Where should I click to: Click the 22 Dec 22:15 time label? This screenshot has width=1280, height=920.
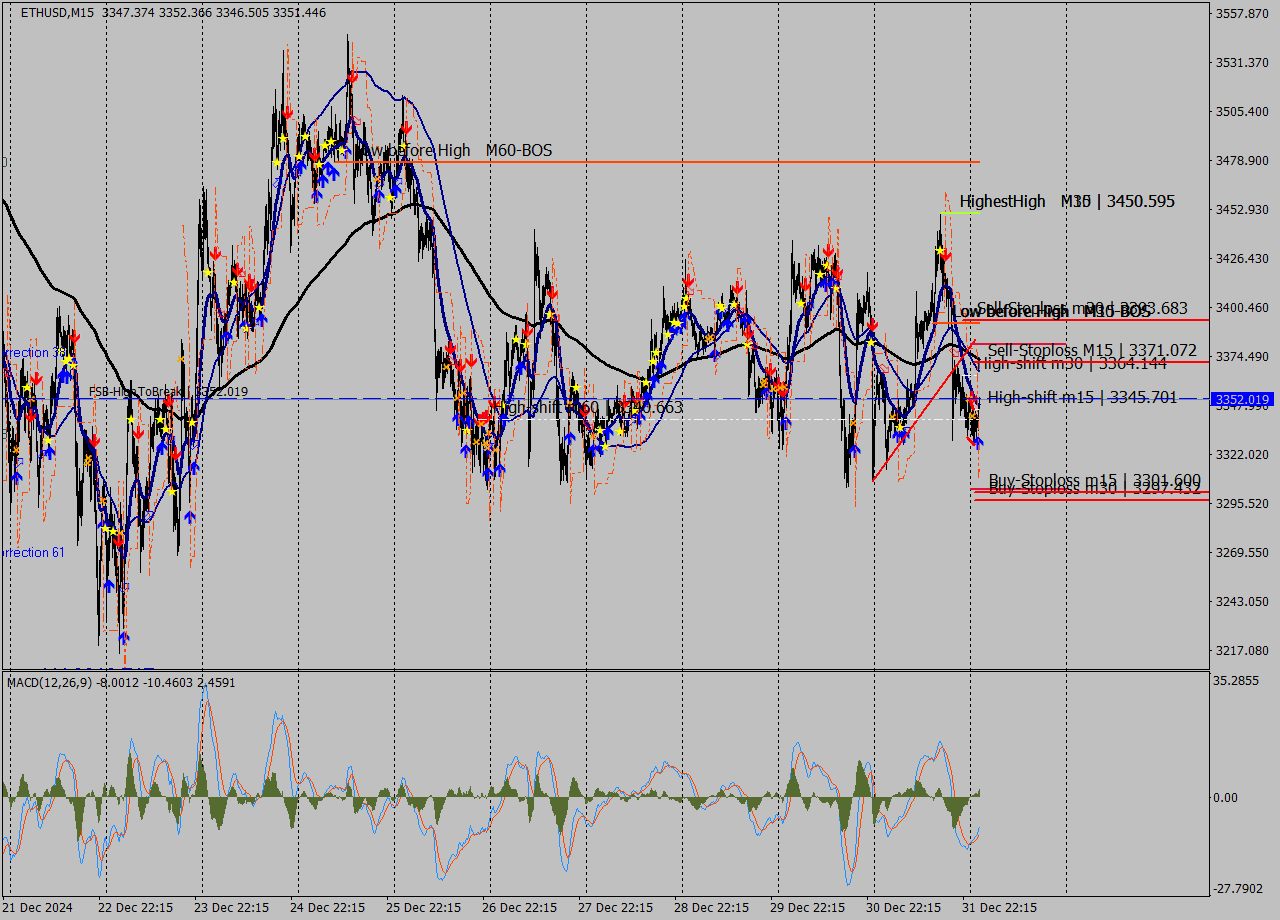tap(135, 908)
